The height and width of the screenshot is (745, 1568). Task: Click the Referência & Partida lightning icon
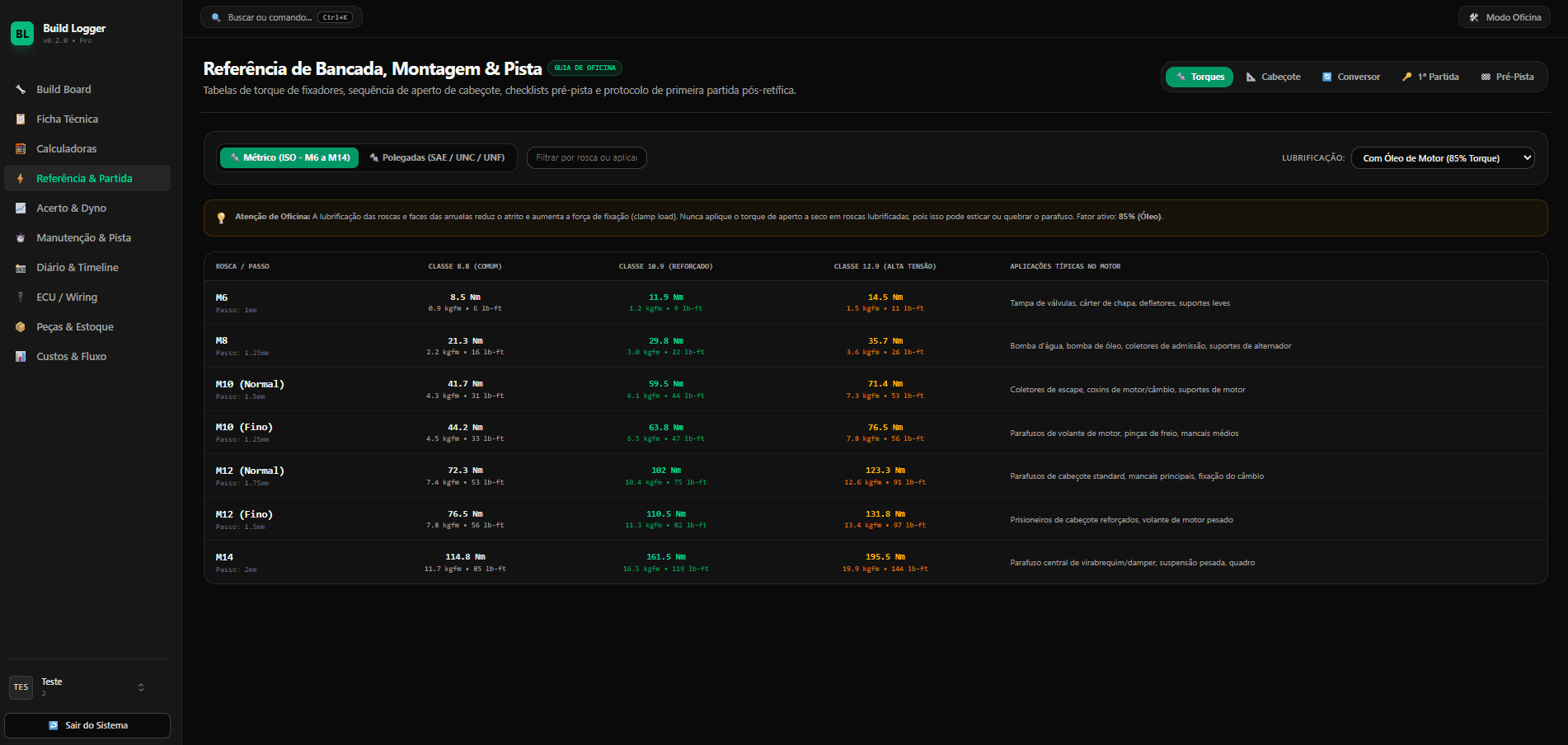[21, 178]
